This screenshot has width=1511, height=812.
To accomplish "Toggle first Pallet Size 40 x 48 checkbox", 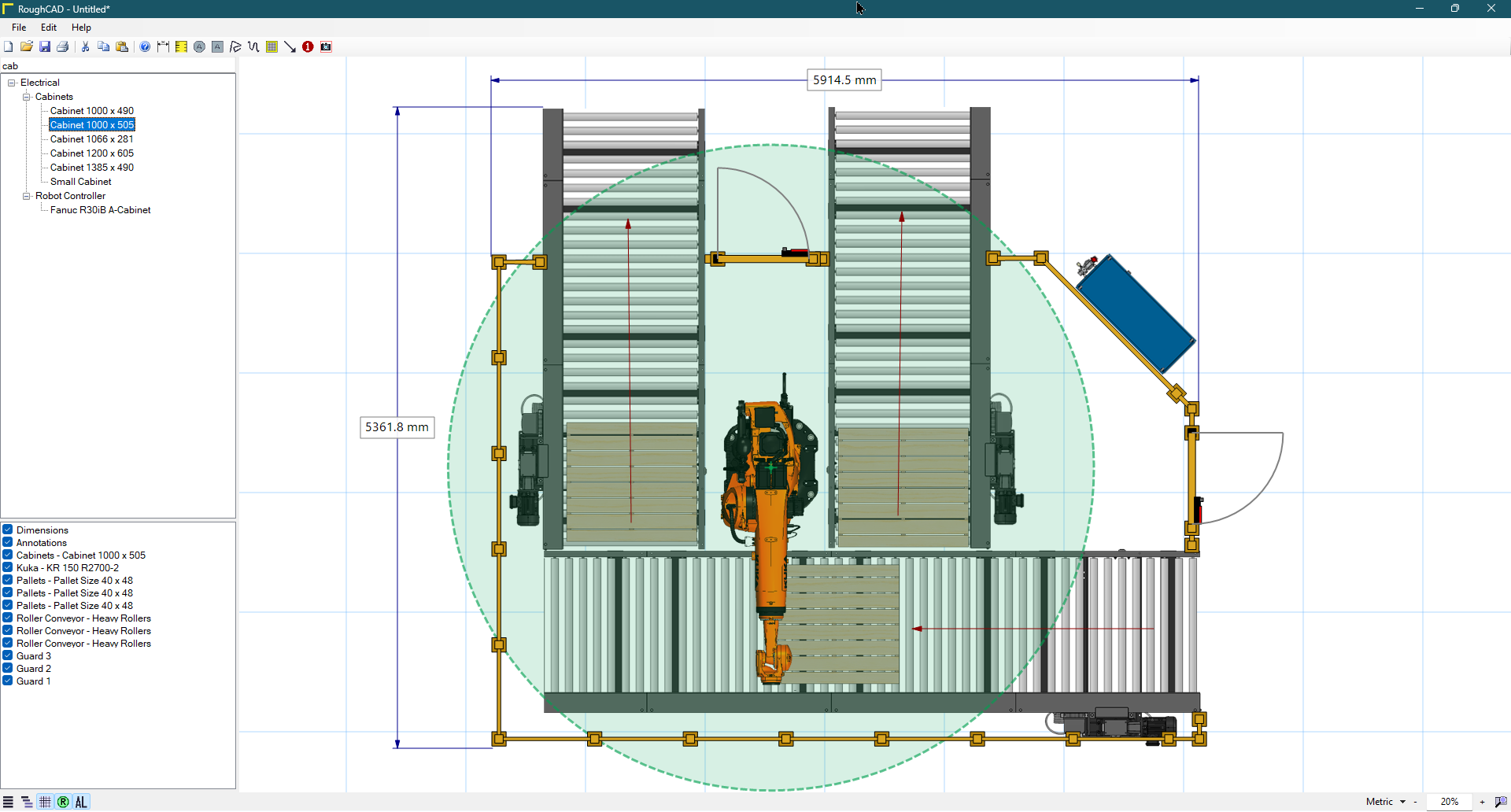I will [x=7, y=580].
